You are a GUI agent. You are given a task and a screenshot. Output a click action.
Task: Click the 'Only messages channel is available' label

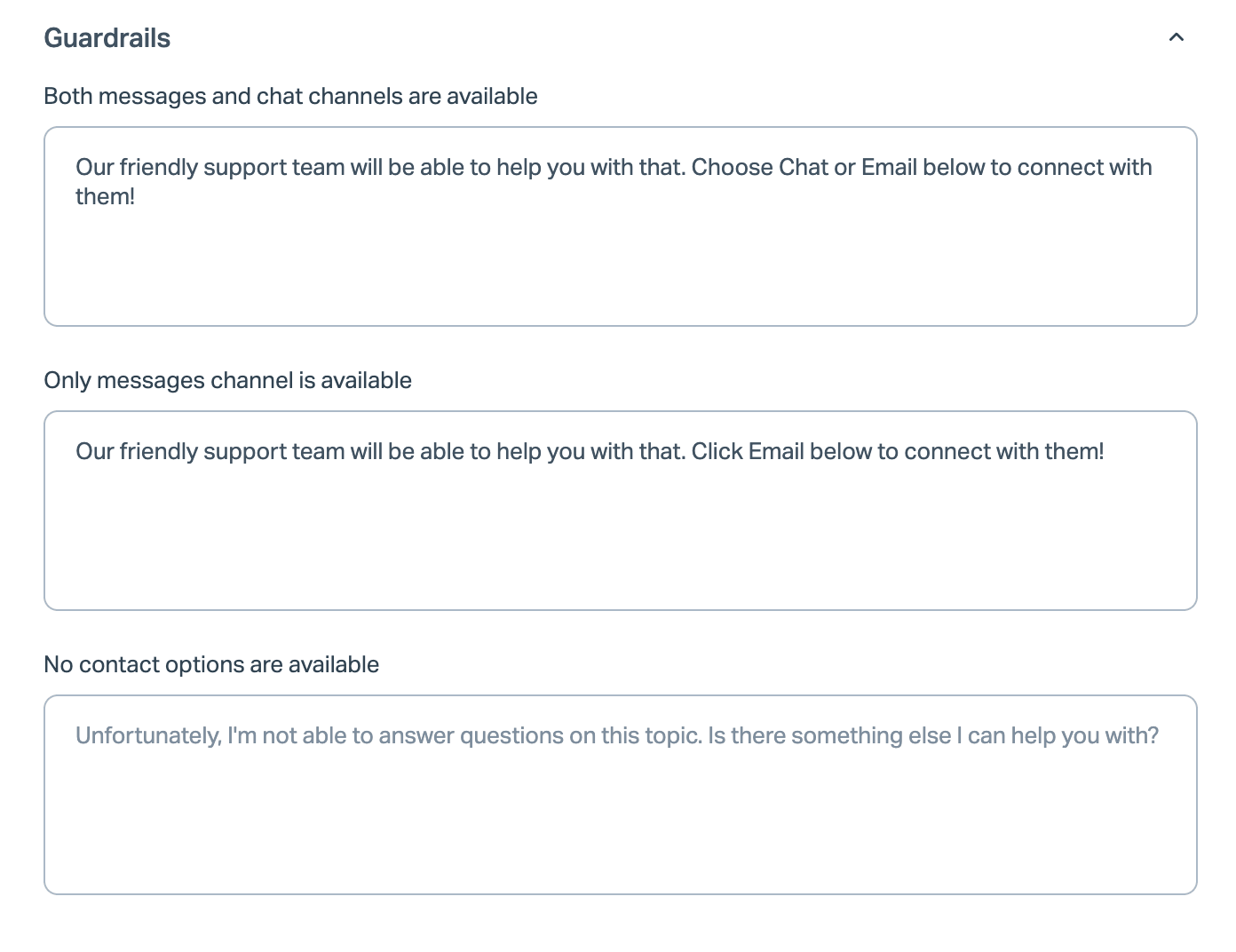(x=227, y=380)
